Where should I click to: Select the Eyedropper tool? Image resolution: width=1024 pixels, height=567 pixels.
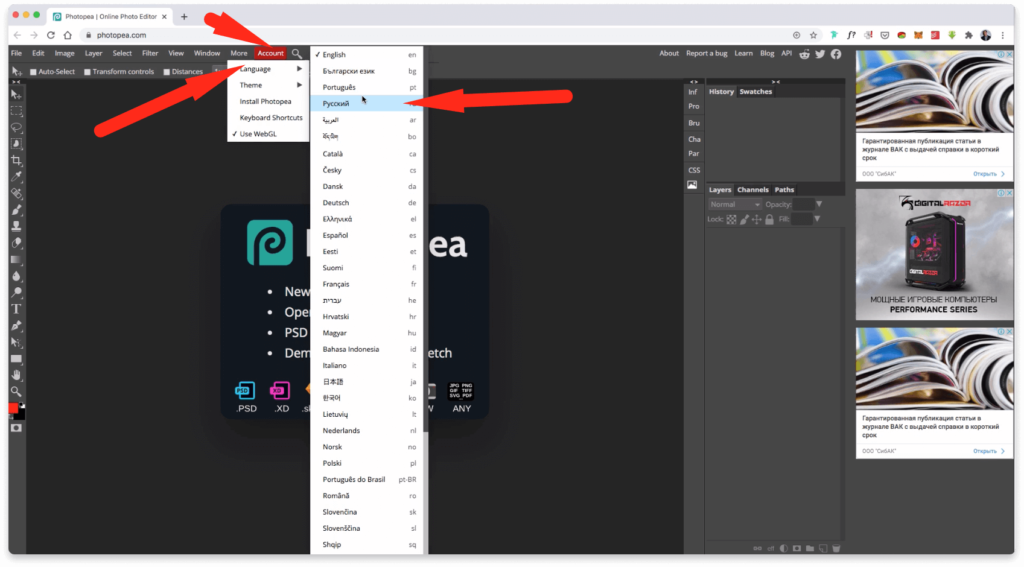coord(16,177)
